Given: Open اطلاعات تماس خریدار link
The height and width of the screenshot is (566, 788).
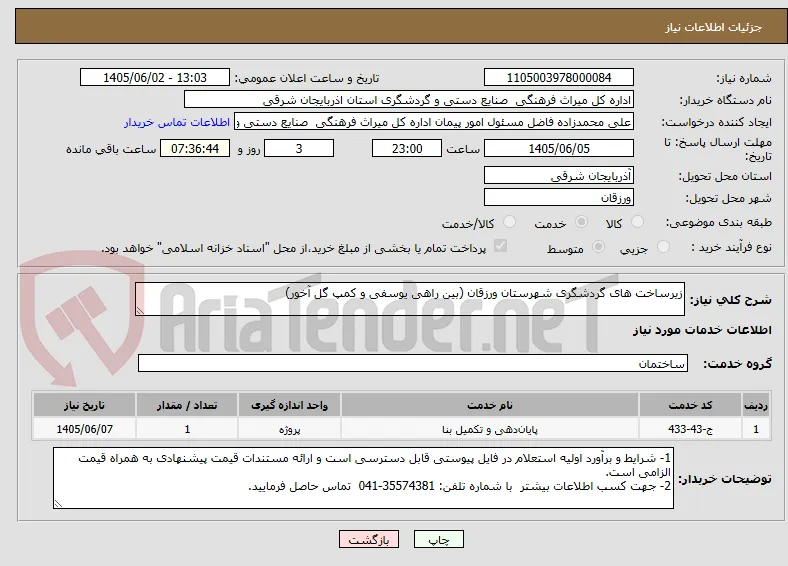Looking at the screenshot, I should (177, 122).
